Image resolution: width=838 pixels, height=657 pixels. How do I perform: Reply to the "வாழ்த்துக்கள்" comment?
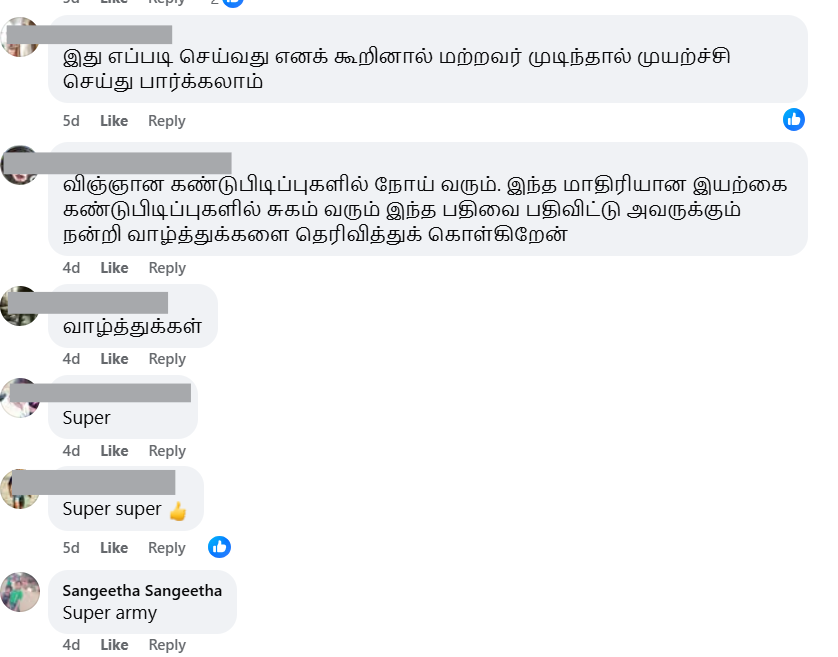click(x=167, y=359)
